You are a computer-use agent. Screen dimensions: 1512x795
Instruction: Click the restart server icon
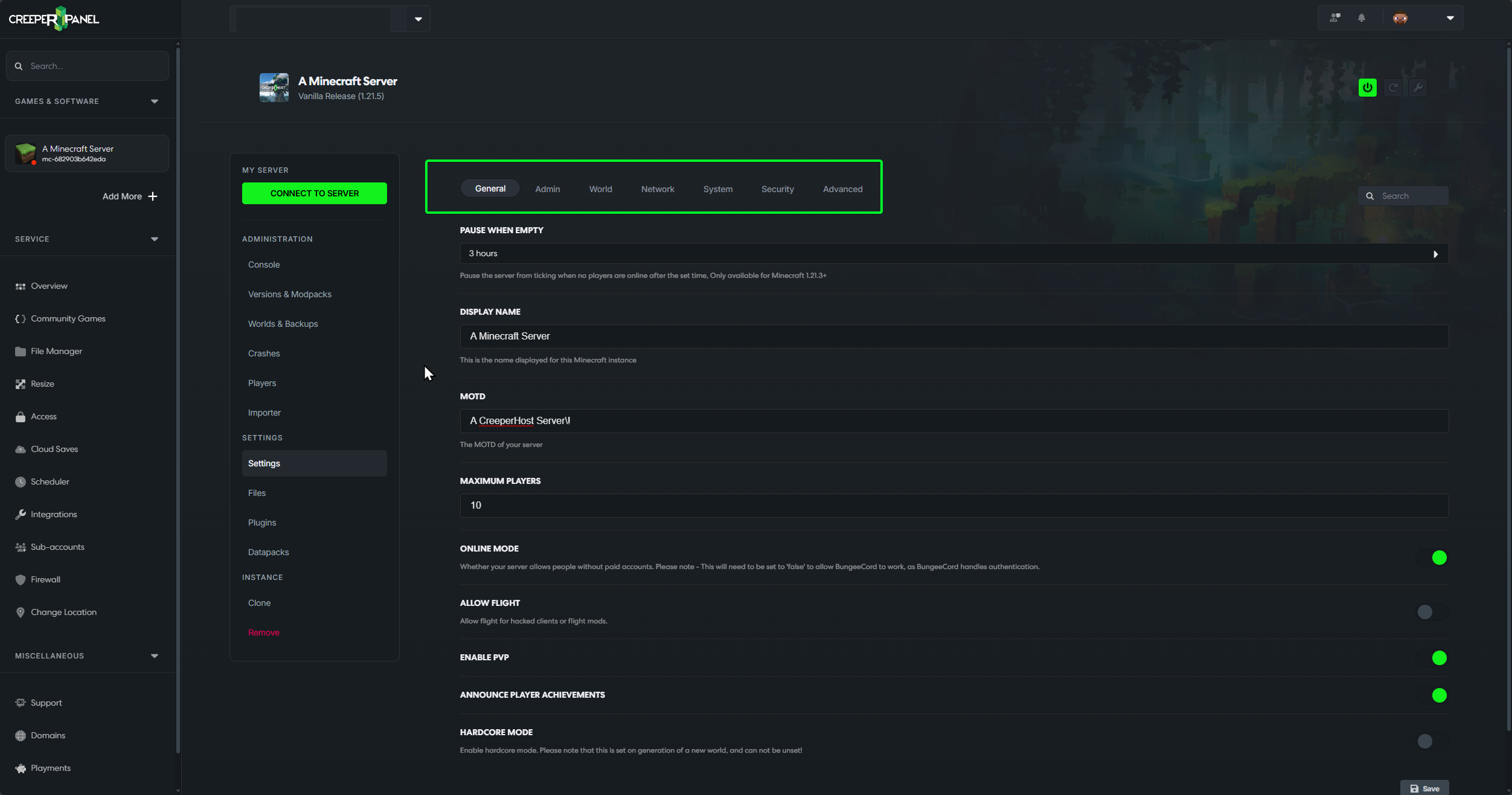pyautogui.click(x=1392, y=87)
